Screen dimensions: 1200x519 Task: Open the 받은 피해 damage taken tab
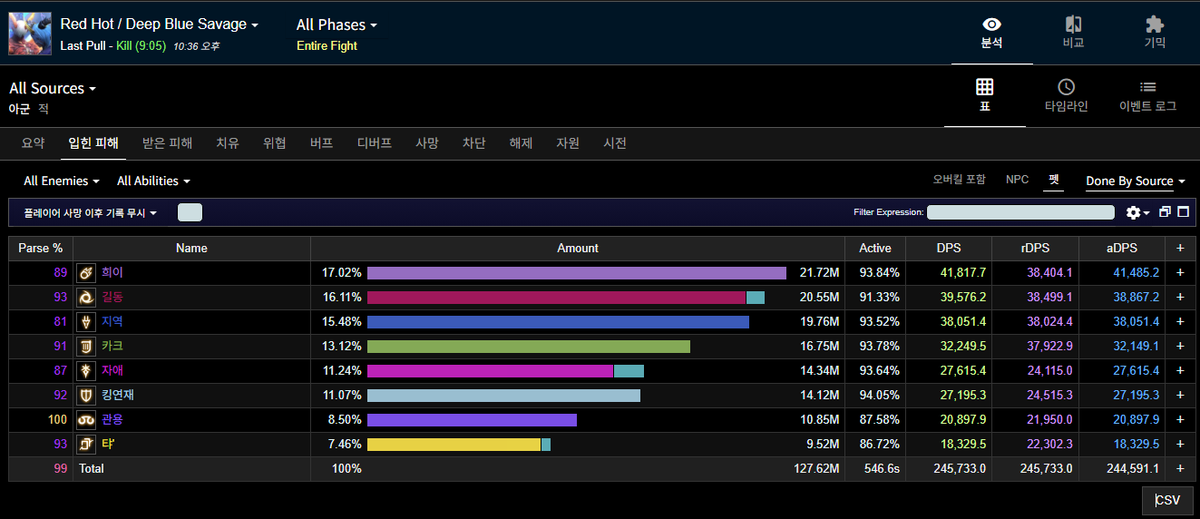167,143
